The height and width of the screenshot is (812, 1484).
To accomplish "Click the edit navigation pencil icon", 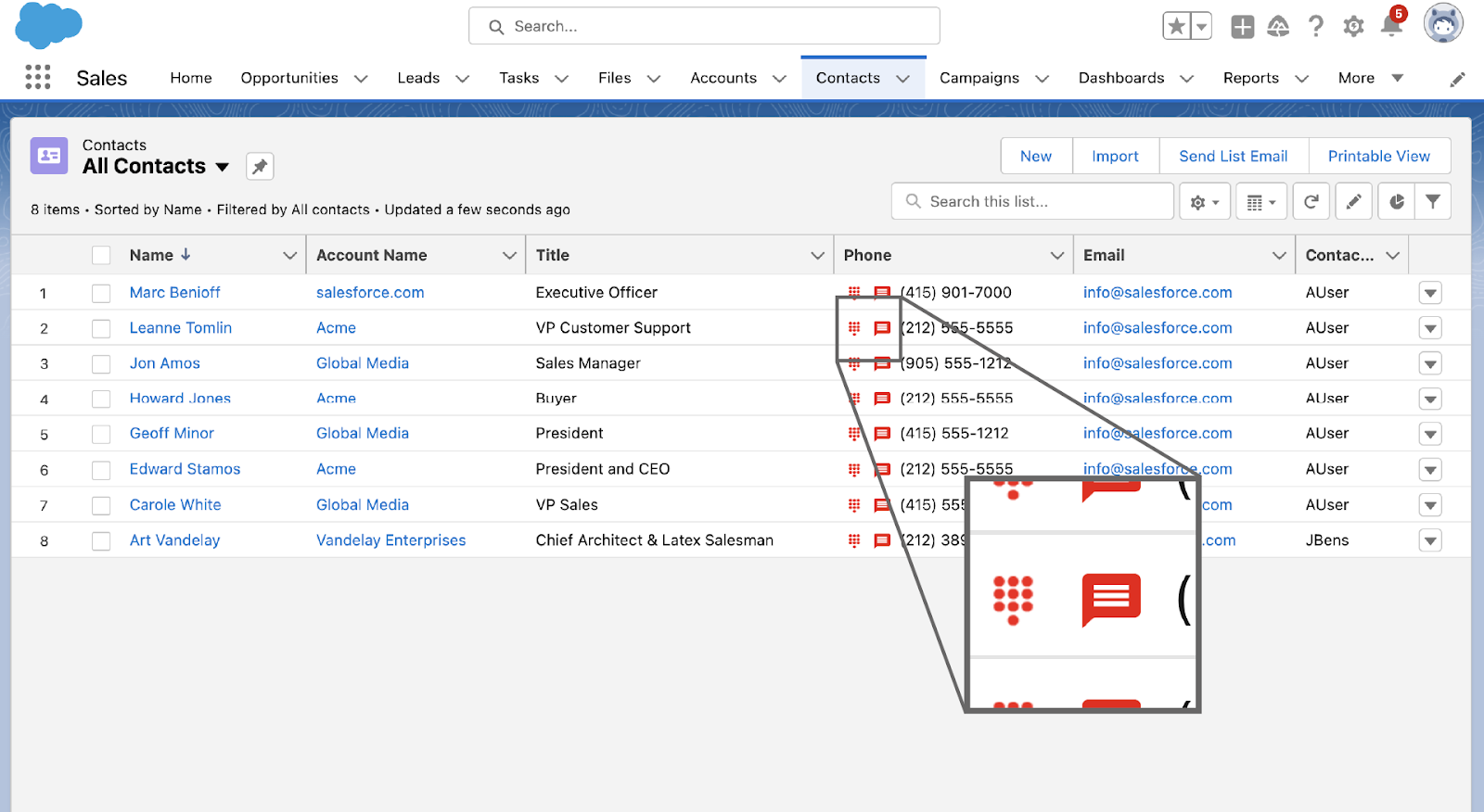I will click(x=1457, y=79).
